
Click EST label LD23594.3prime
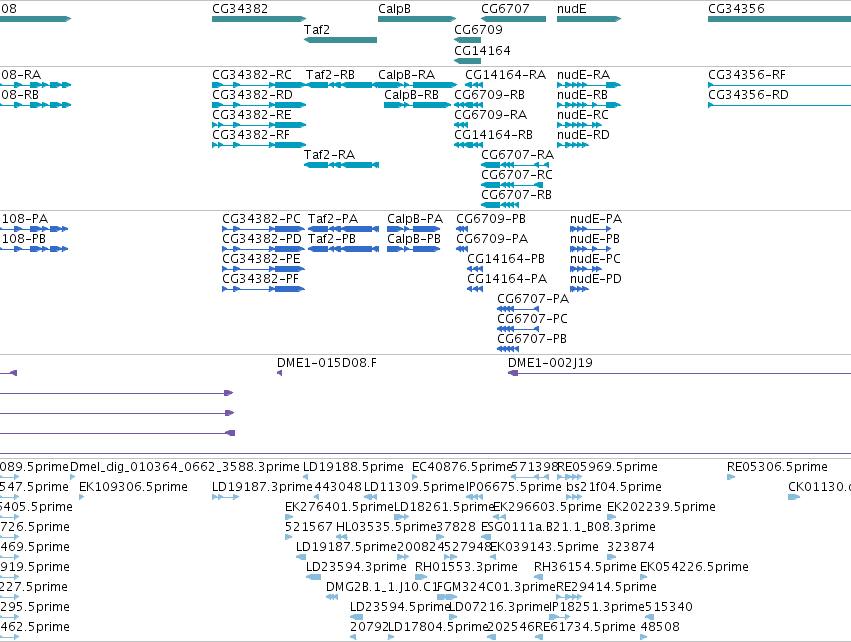pyautogui.click(x=357, y=568)
